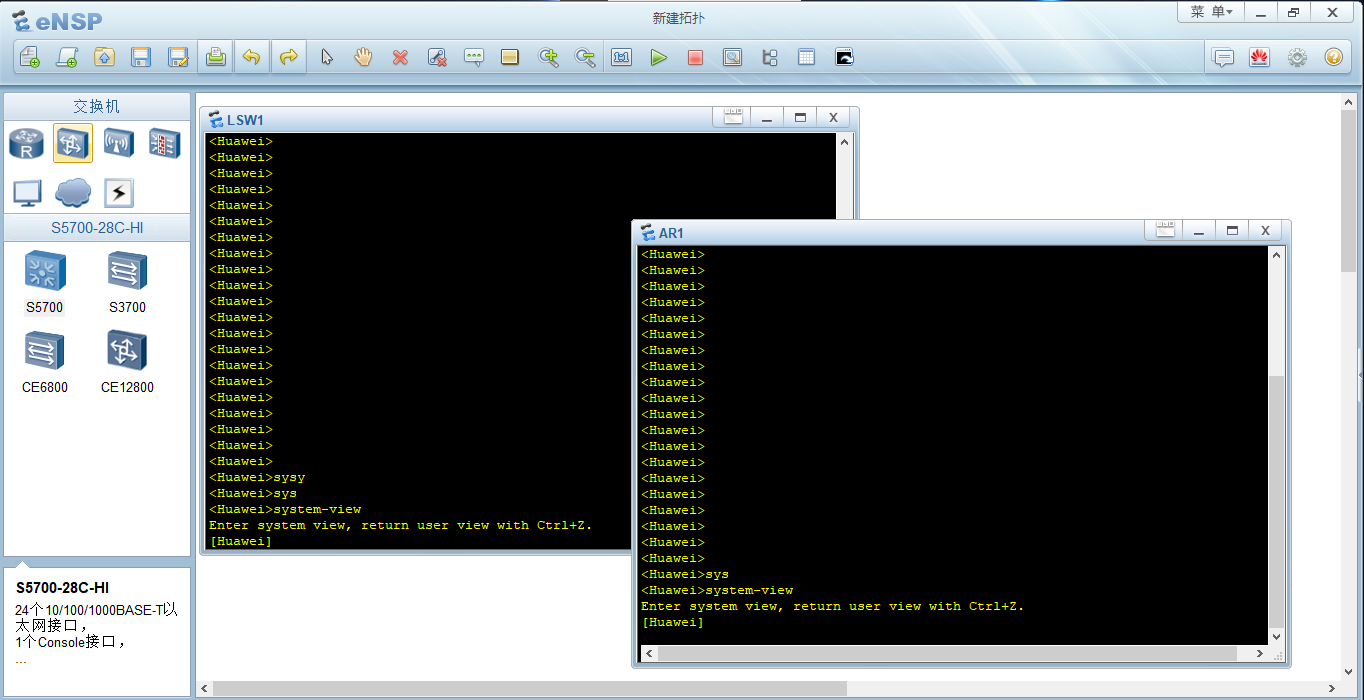Start devices with the green play button
Viewport: 1364px width, 700px height.
pyautogui.click(x=658, y=58)
